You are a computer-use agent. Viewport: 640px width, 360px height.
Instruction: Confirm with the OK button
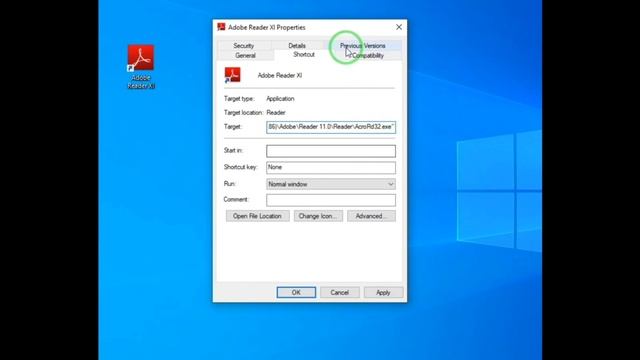[x=296, y=292]
